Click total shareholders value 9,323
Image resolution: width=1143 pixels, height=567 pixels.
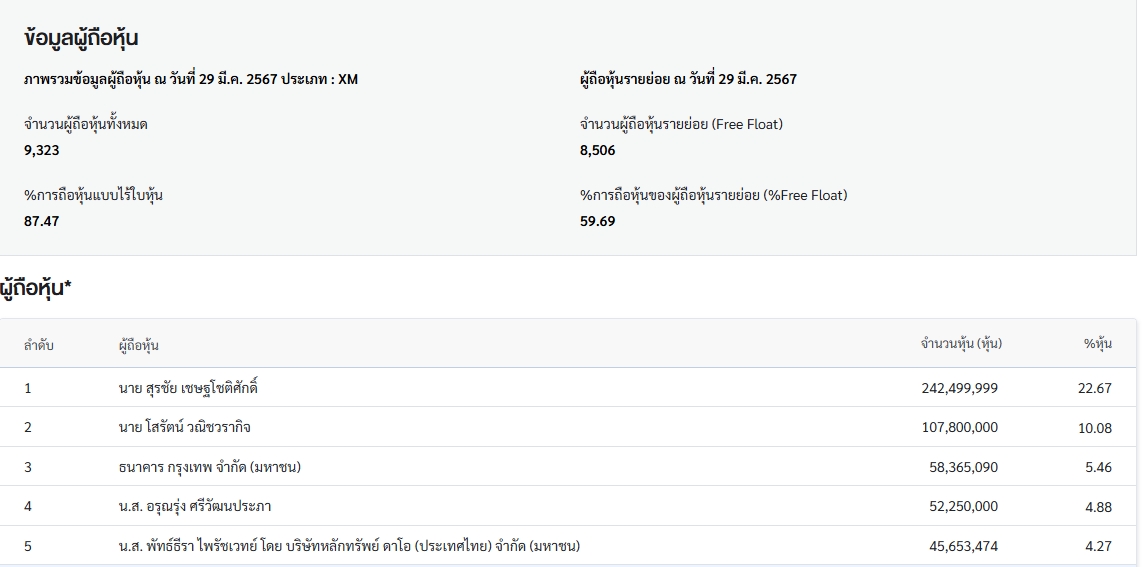coord(42,150)
